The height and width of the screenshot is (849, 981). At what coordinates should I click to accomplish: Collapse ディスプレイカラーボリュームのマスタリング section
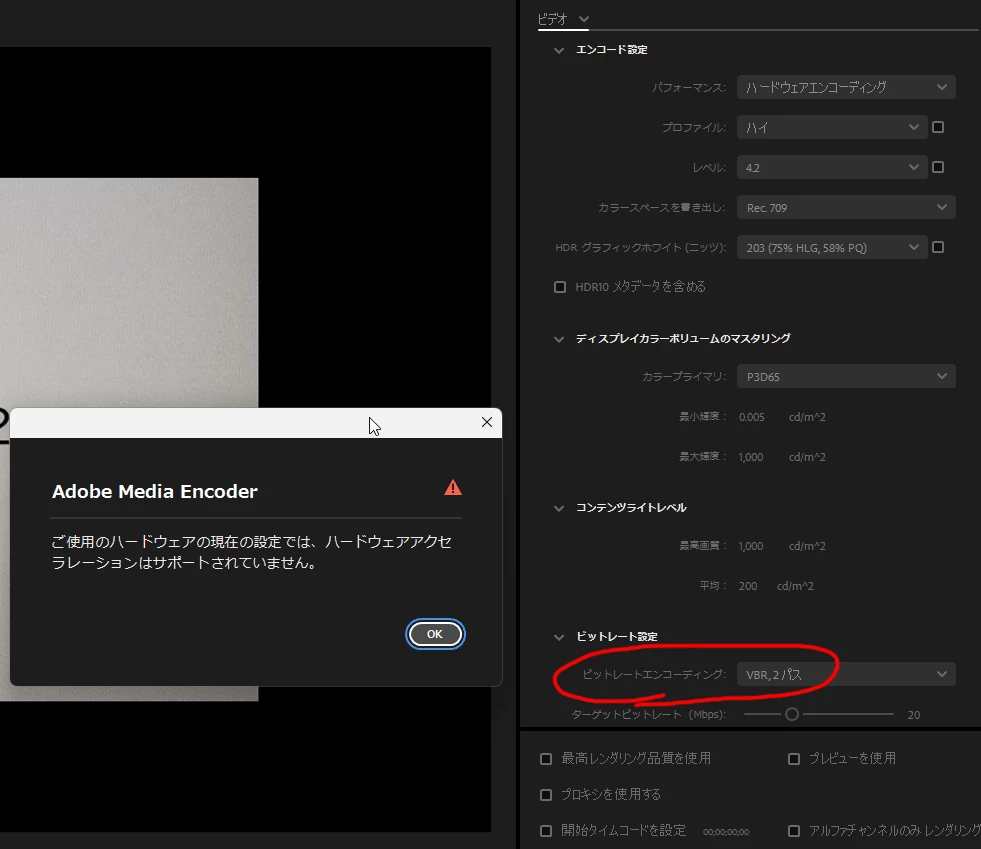coord(559,339)
